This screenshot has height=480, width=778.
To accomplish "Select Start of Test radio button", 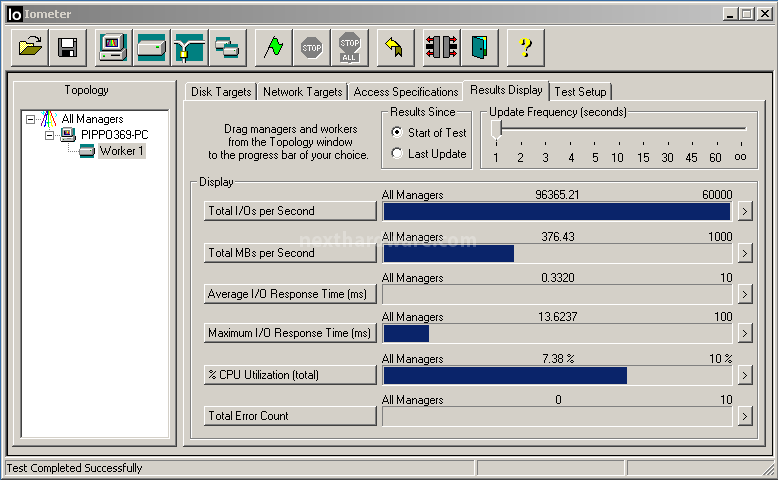I will point(396,132).
